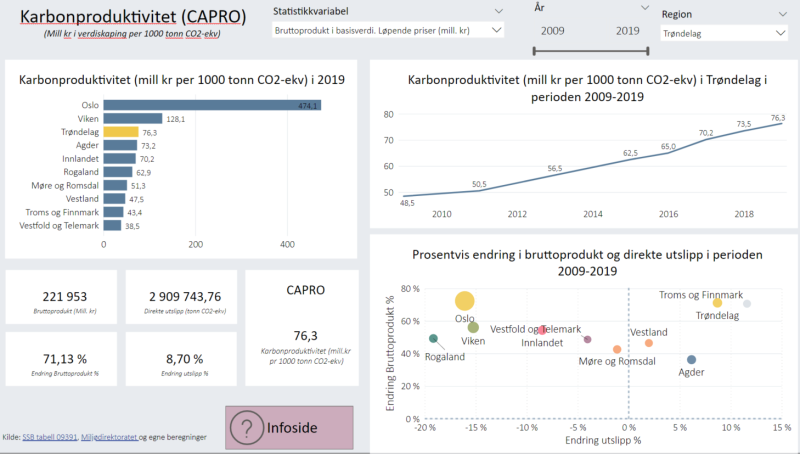The width and height of the screenshot is (800, 454).
Task: Click the Endring utslipp % axis title
Action: 603,440
